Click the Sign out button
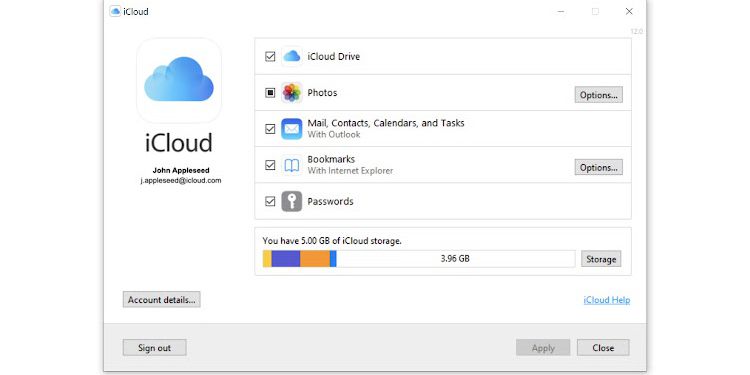Screen dimensions: 750x375 tap(154, 348)
